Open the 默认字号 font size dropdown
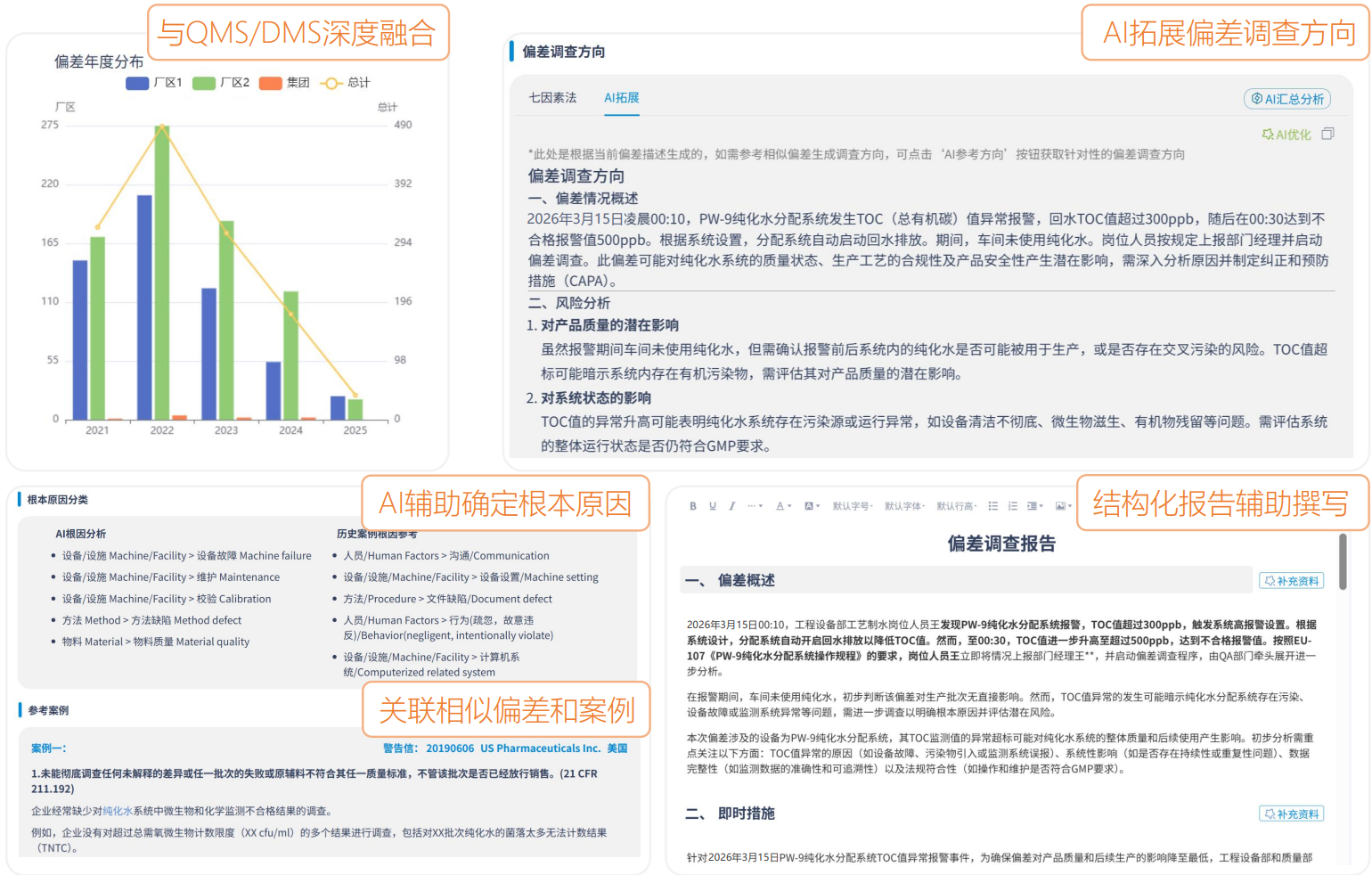The image size is (1372, 875). pyautogui.click(x=853, y=506)
